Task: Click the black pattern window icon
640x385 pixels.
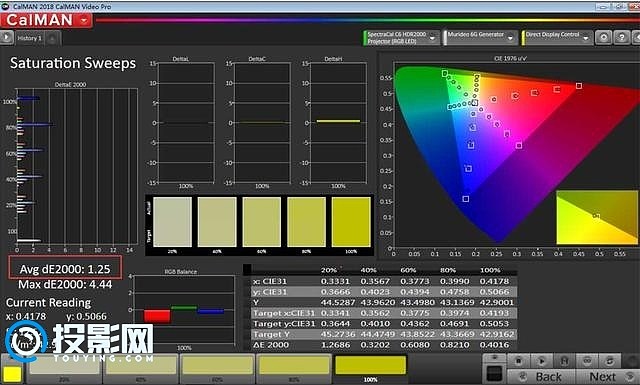Action: (x=494, y=373)
